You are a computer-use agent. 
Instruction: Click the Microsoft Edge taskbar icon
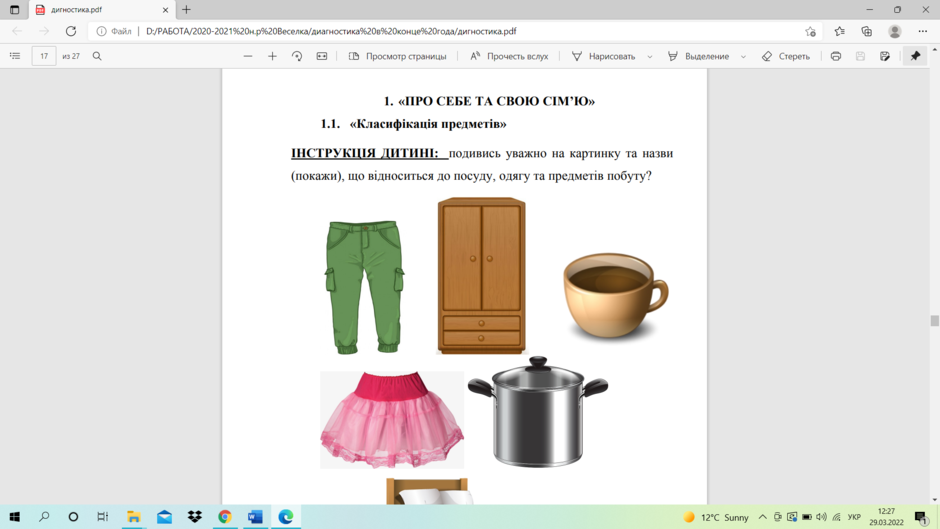tap(285, 516)
